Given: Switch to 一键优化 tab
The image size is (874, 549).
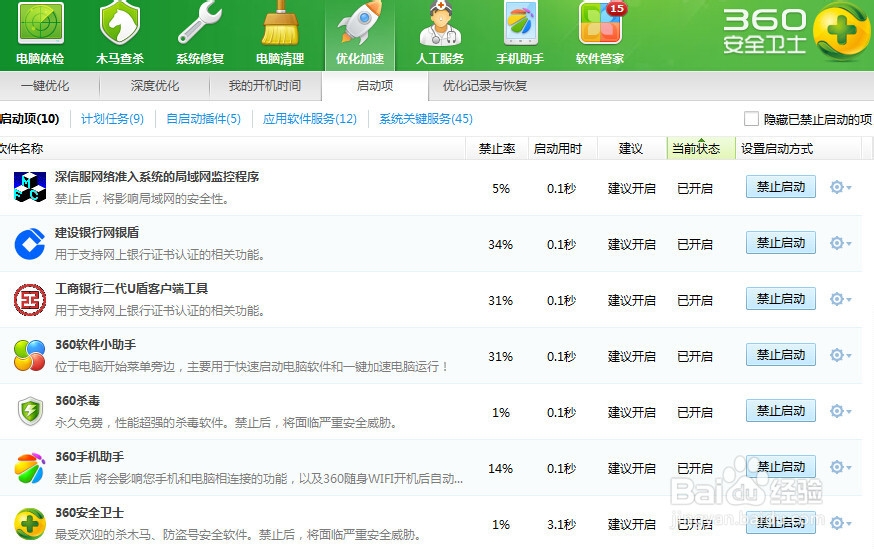Looking at the screenshot, I should (x=45, y=86).
